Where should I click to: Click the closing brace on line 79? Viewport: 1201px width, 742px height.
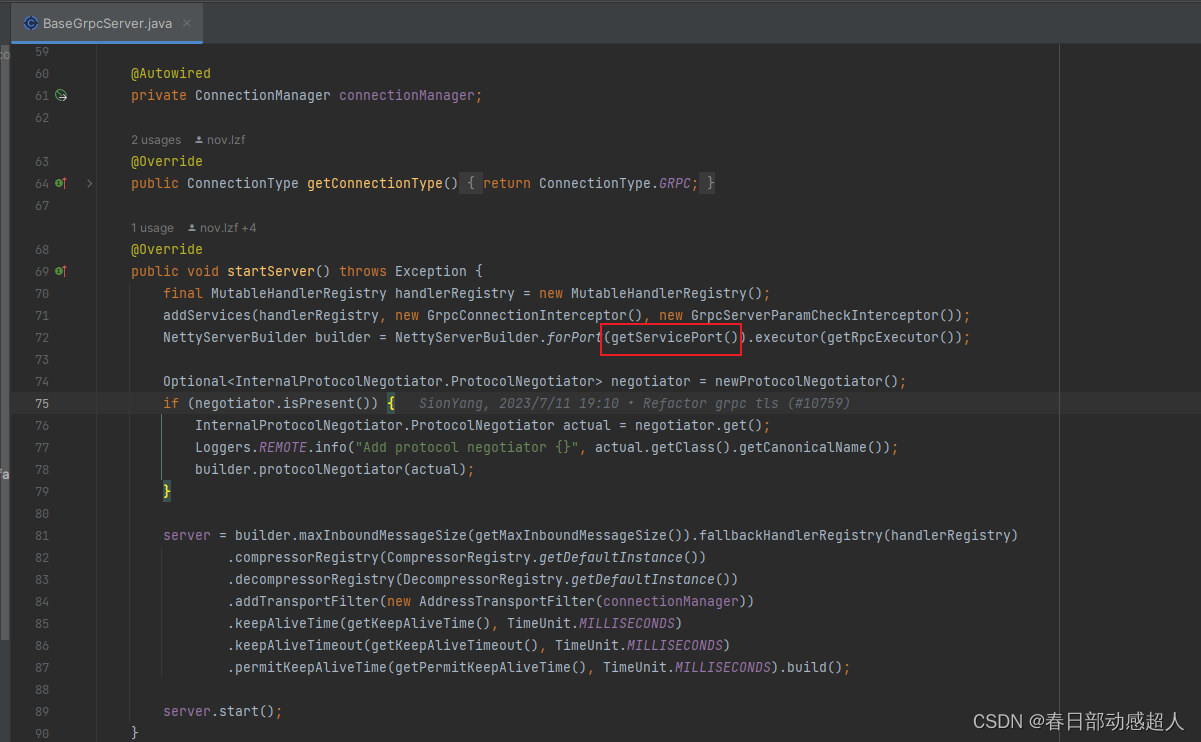pyautogui.click(x=167, y=492)
